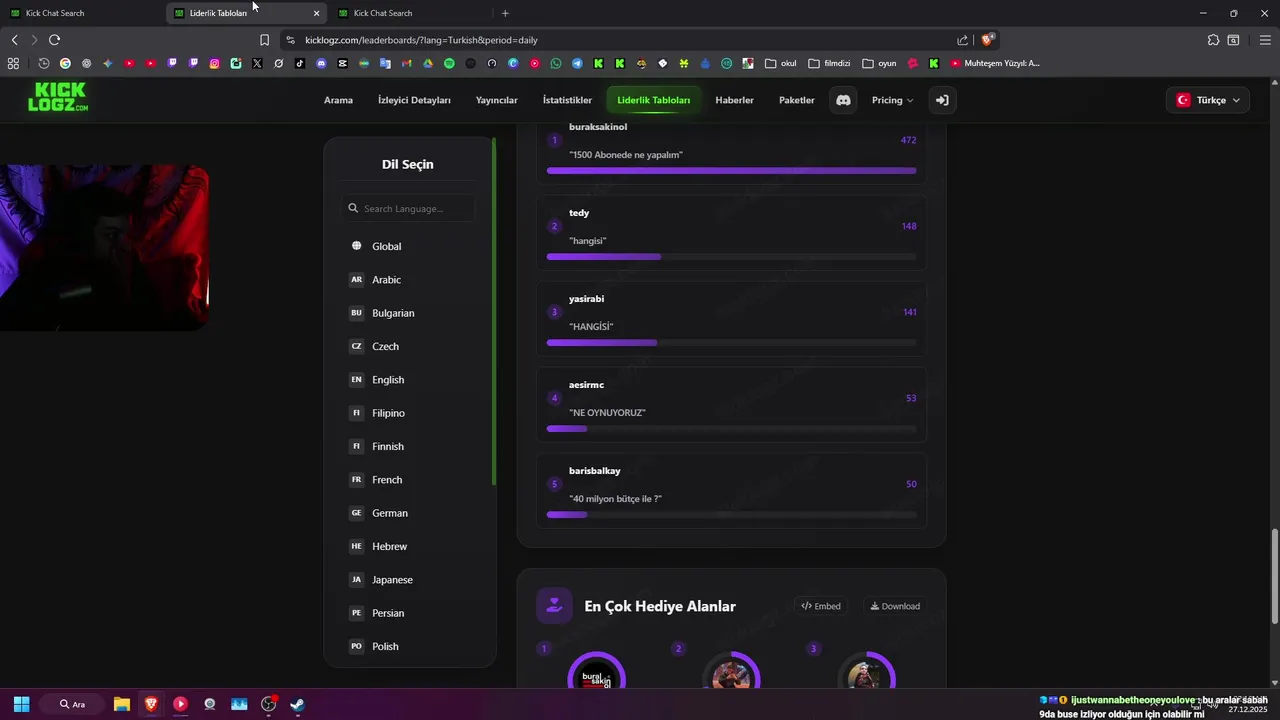Open the okul bookmarks folder

pos(781,63)
